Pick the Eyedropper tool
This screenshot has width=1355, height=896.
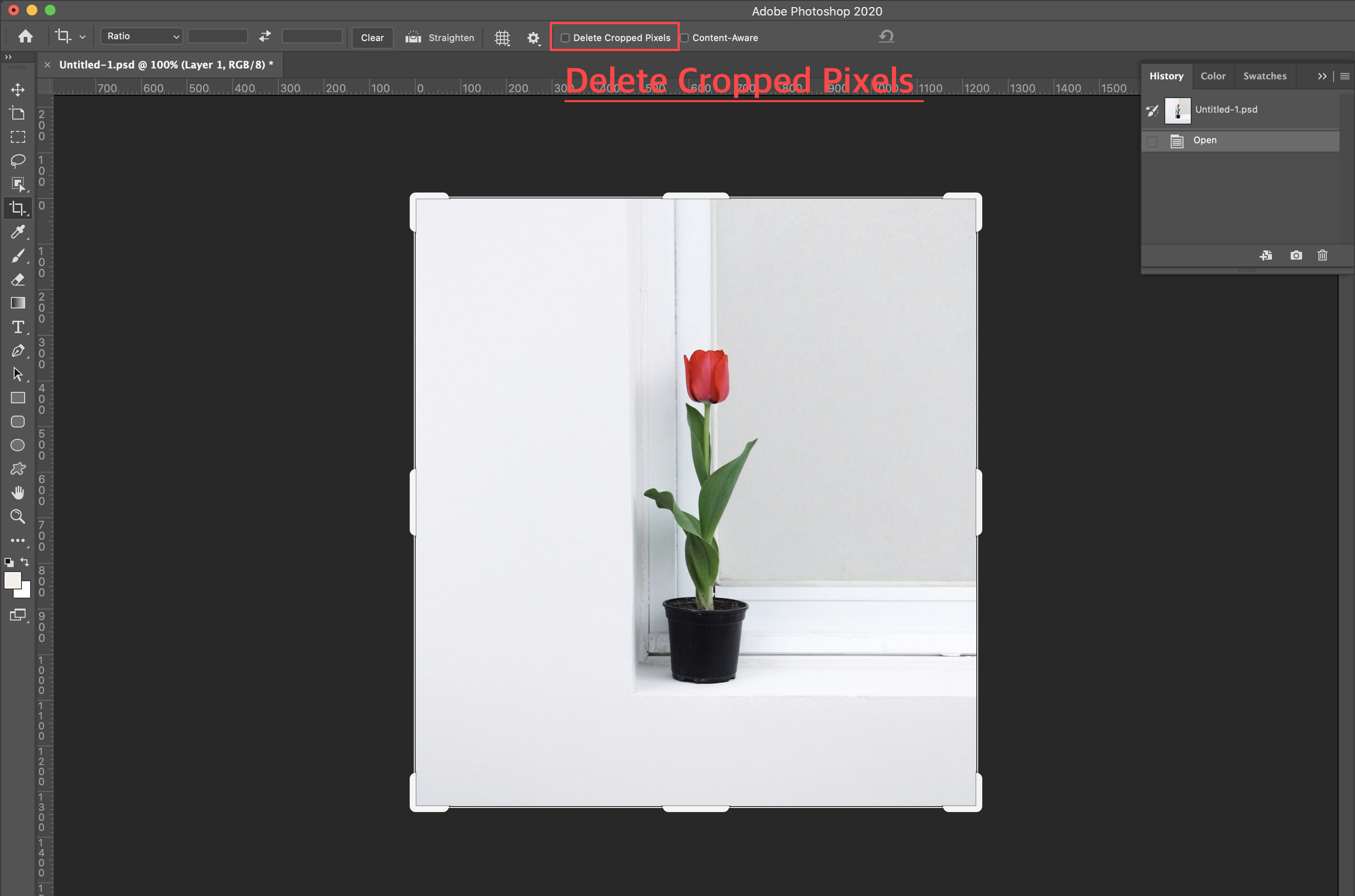click(18, 231)
